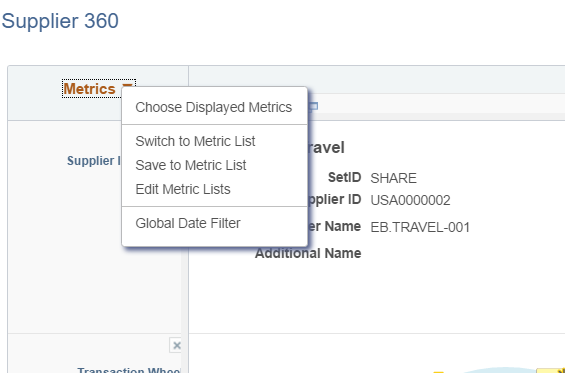Image resolution: width=565 pixels, height=373 pixels.
Task: Select Global Date Filter entry
Action: [x=188, y=223]
